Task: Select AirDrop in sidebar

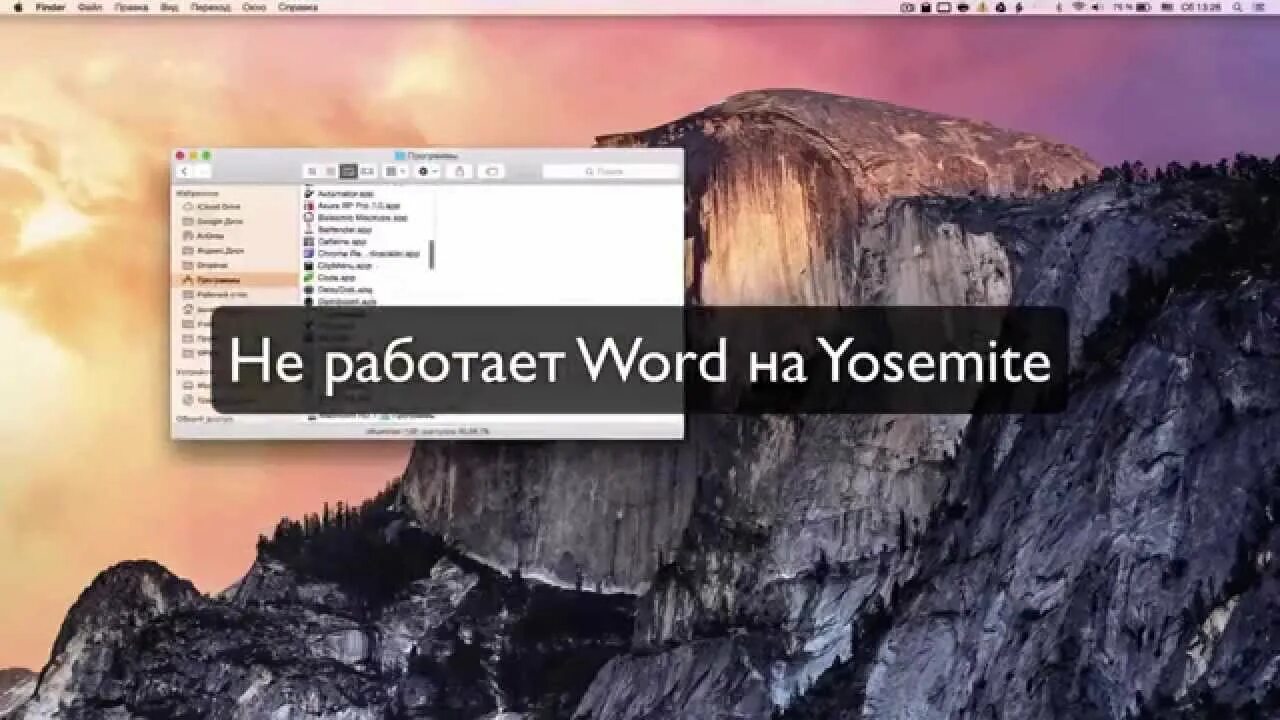Action: (x=236, y=236)
